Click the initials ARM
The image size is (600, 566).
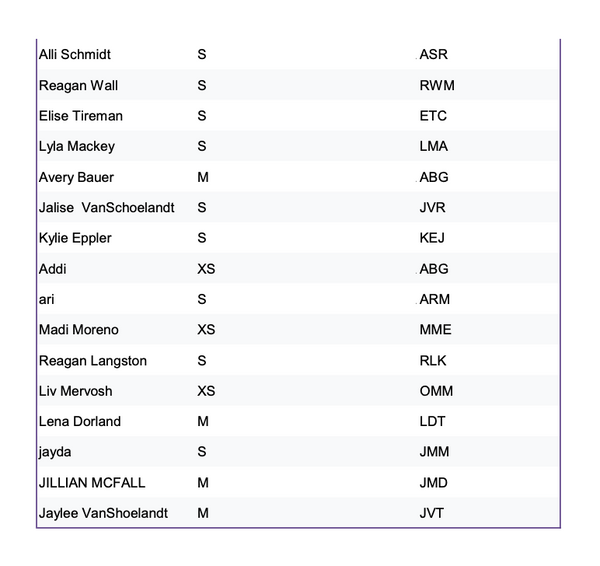[435, 299]
